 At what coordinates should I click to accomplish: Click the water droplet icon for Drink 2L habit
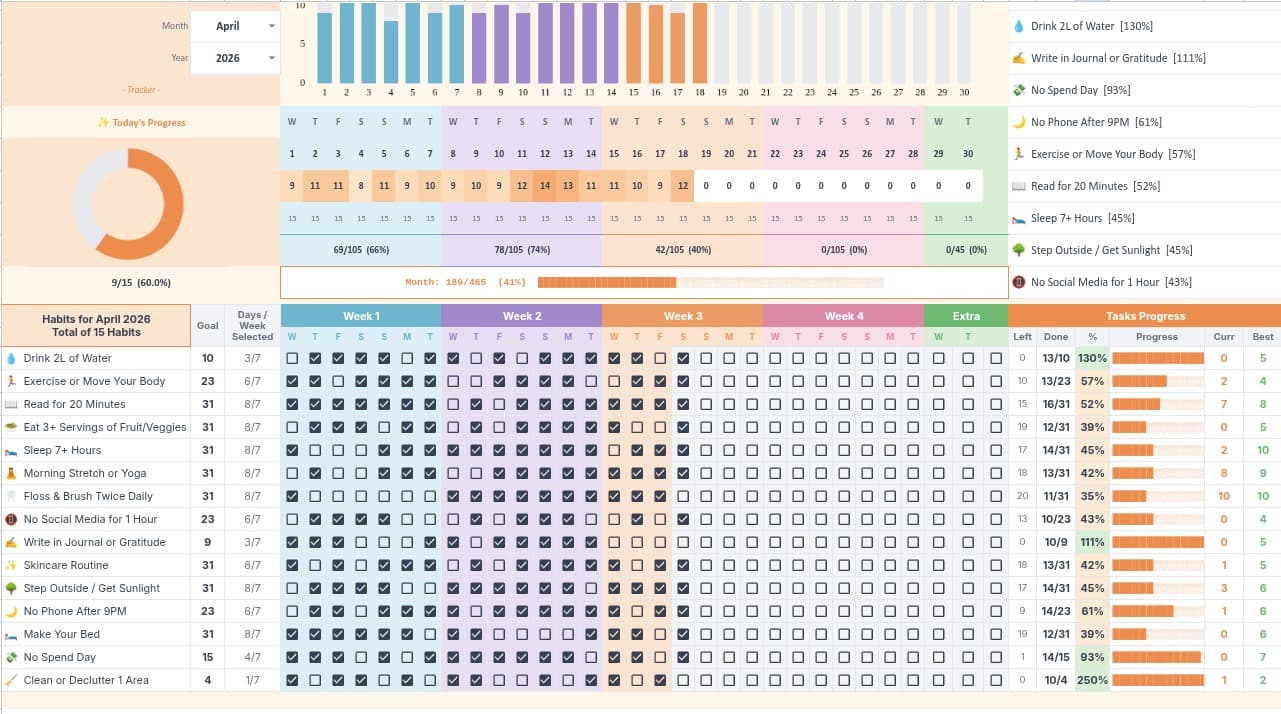click(x=10, y=358)
